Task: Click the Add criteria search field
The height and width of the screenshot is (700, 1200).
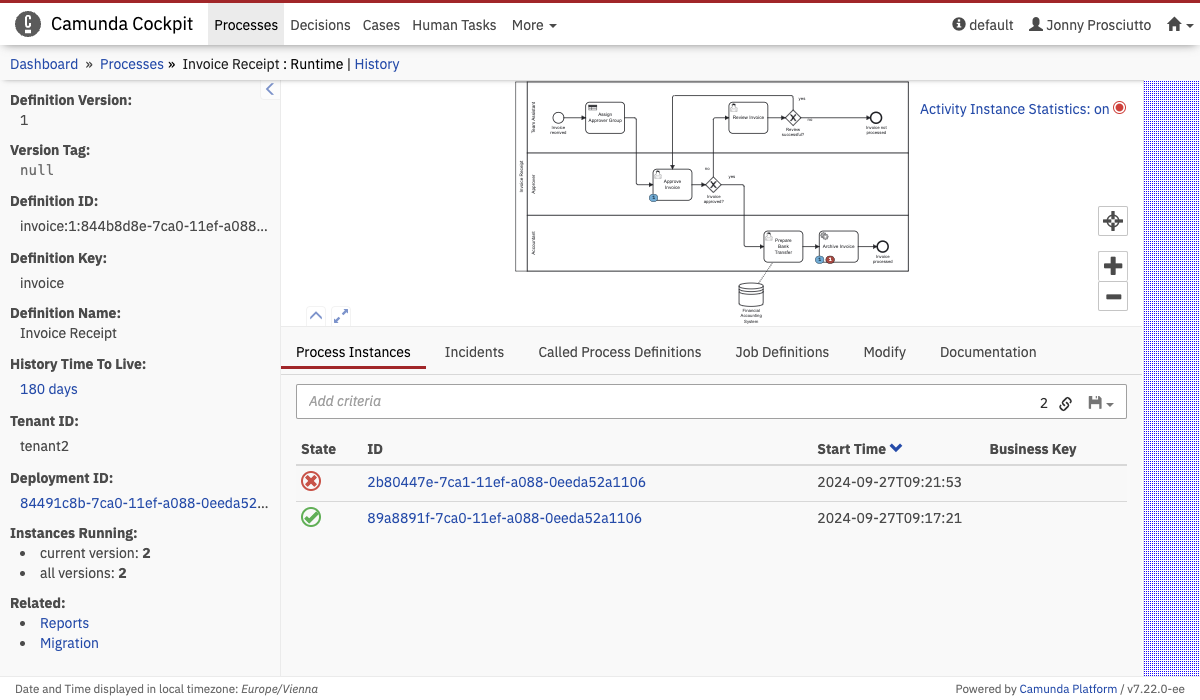Action: point(660,401)
